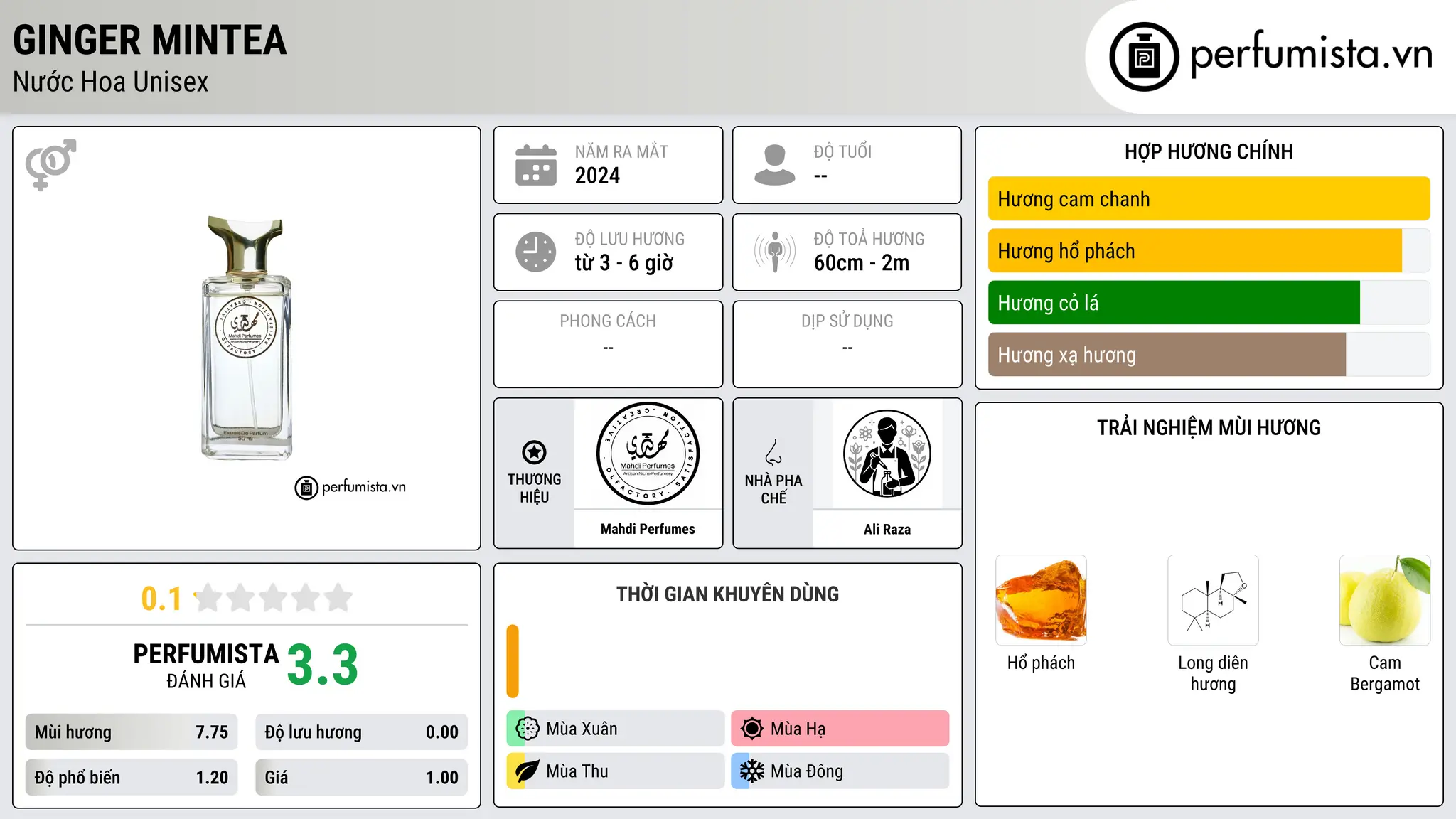Click the Hổ phách note label

click(1041, 663)
